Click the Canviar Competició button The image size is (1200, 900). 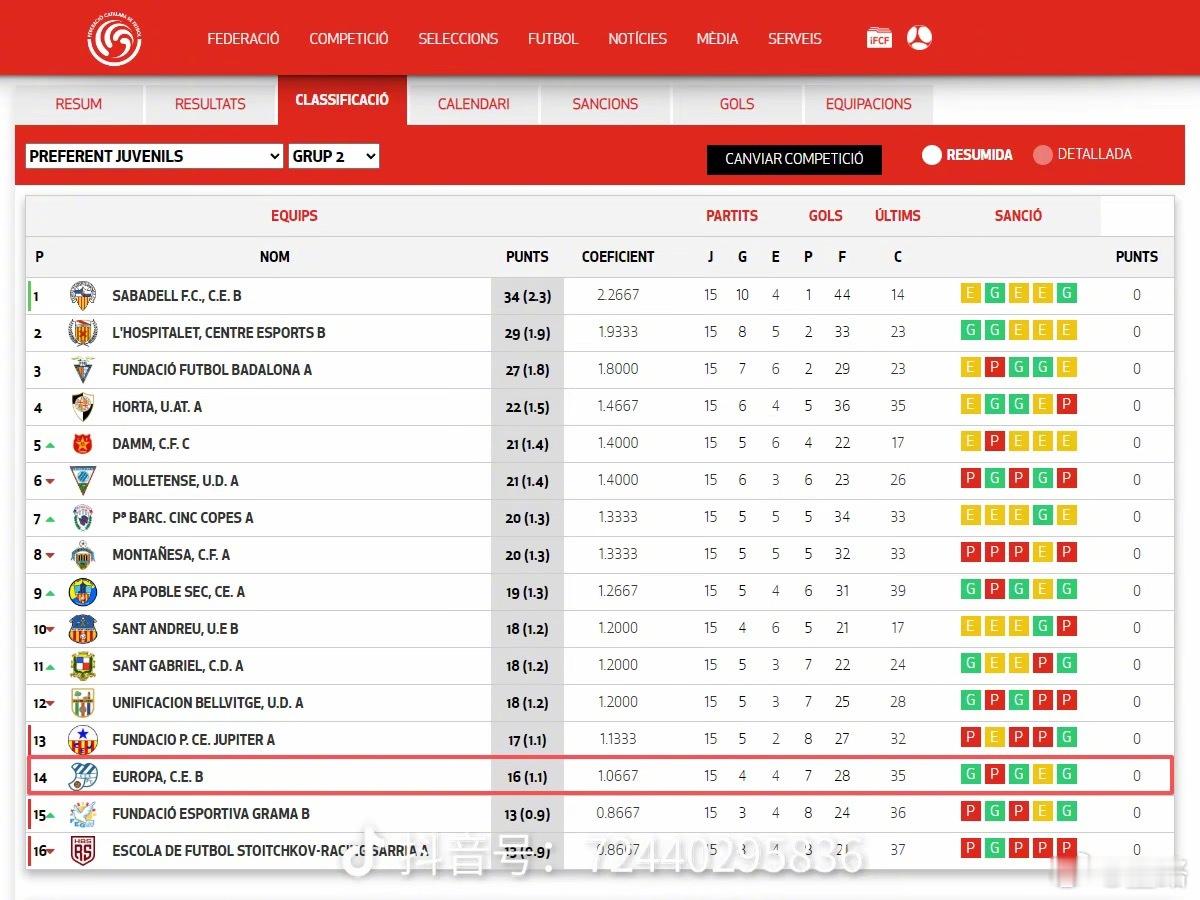coord(794,159)
